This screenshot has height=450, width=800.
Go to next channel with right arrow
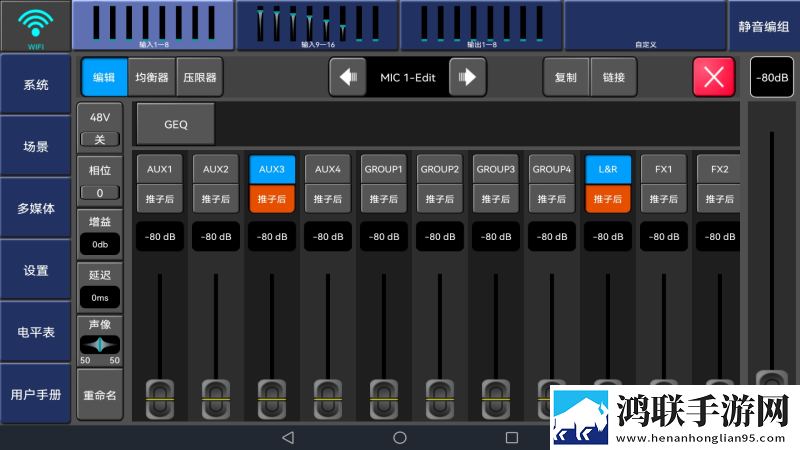coord(467,77)
